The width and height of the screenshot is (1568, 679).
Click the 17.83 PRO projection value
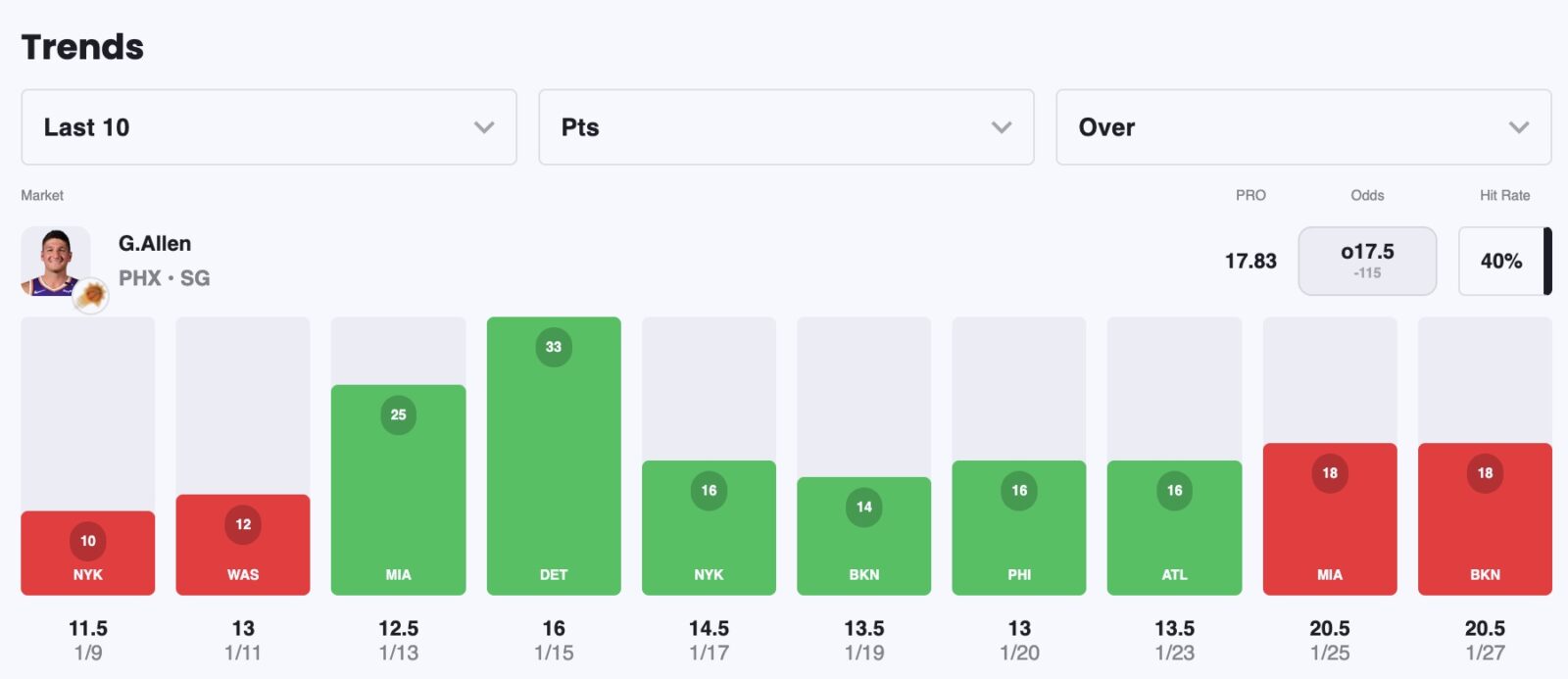click(x=1250, y=261)
